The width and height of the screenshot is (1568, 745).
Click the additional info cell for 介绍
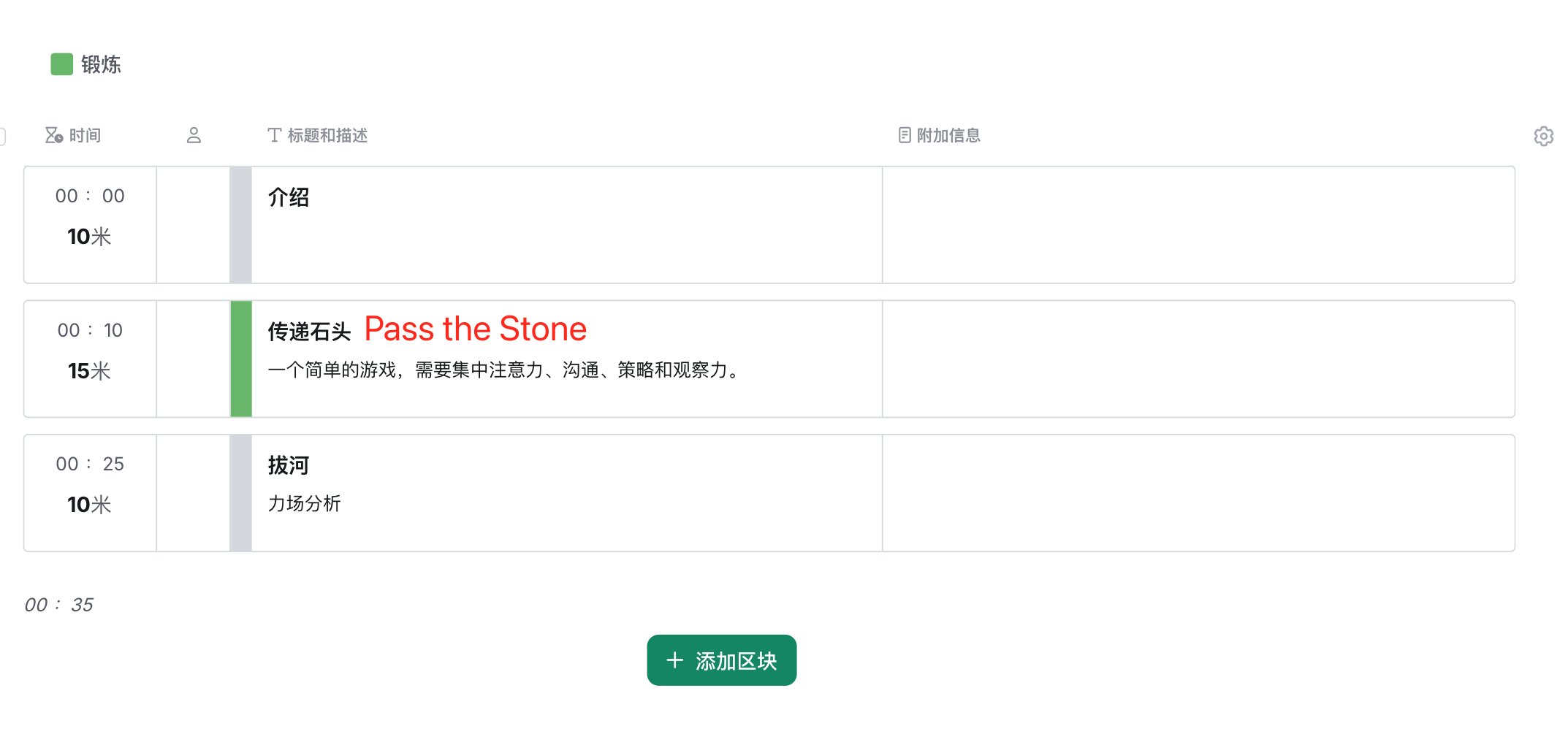(x=1198, y=225)
